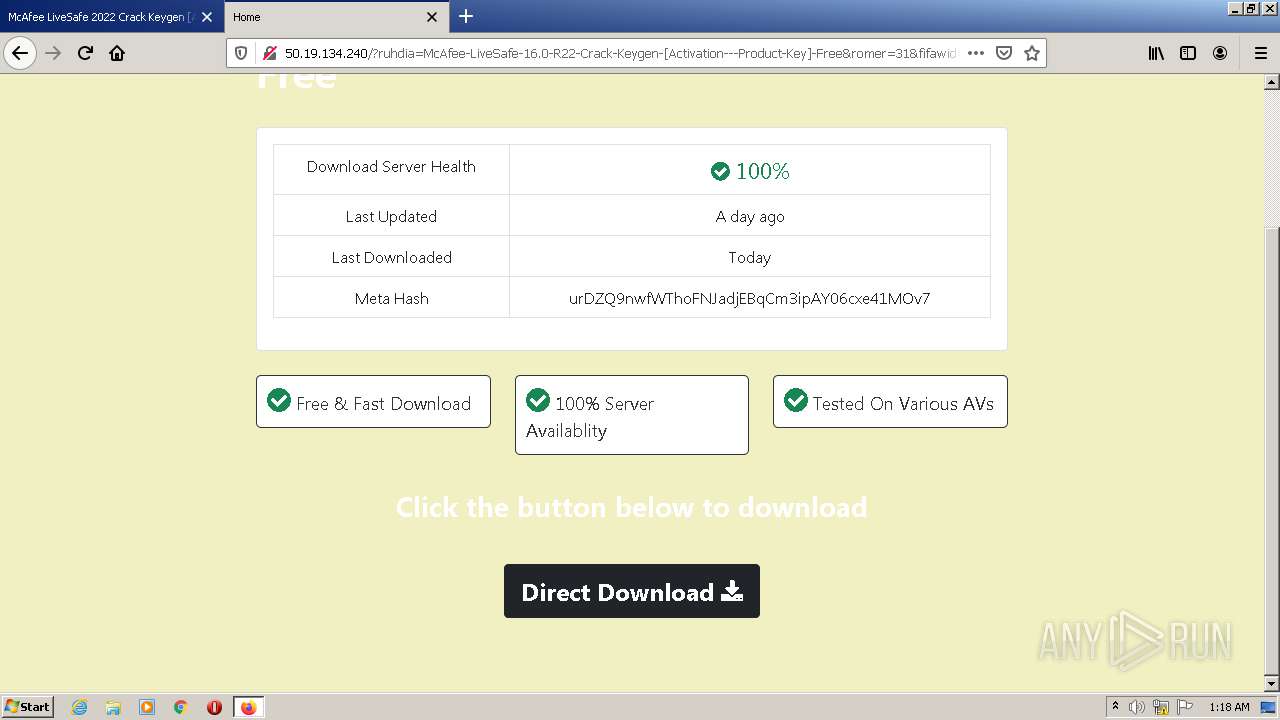Click the Last Downloaded label
The image size is (1280, 720).
coord(391,257)
